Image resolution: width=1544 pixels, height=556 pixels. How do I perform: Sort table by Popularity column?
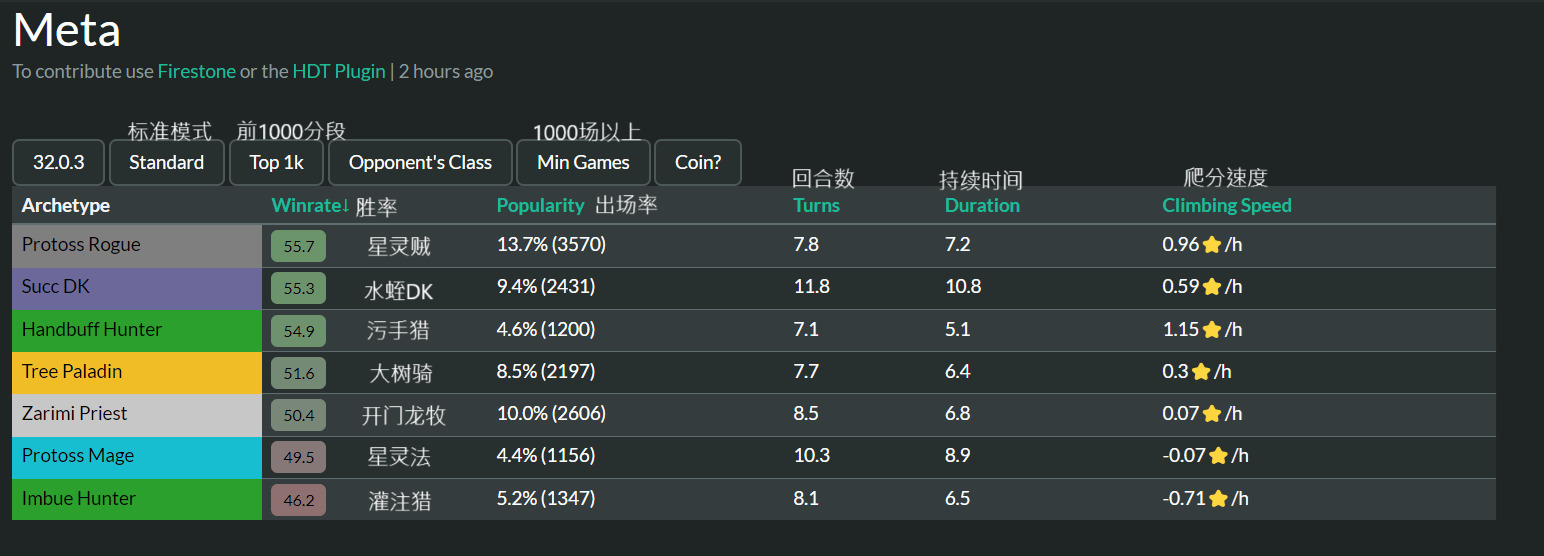(x=540, y=205)
